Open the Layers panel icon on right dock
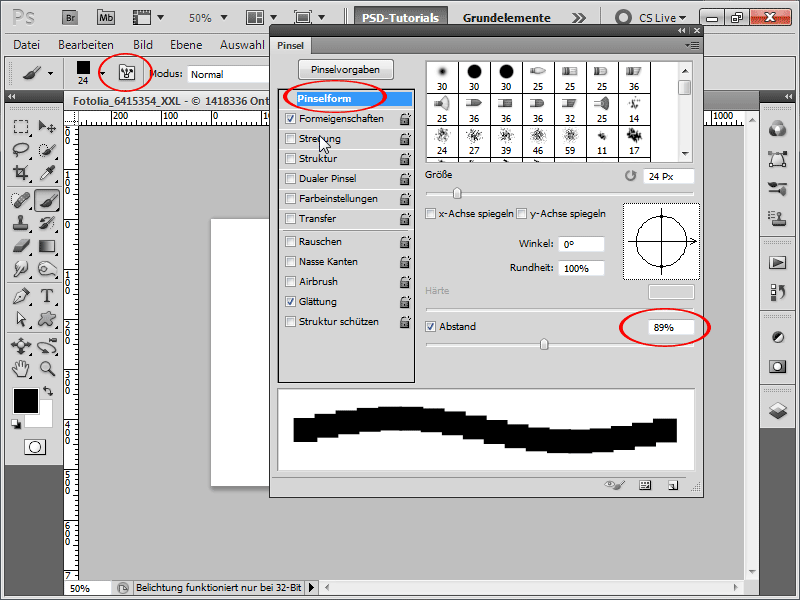This screenshot has width=800, height=600. (x=778, y=410)
